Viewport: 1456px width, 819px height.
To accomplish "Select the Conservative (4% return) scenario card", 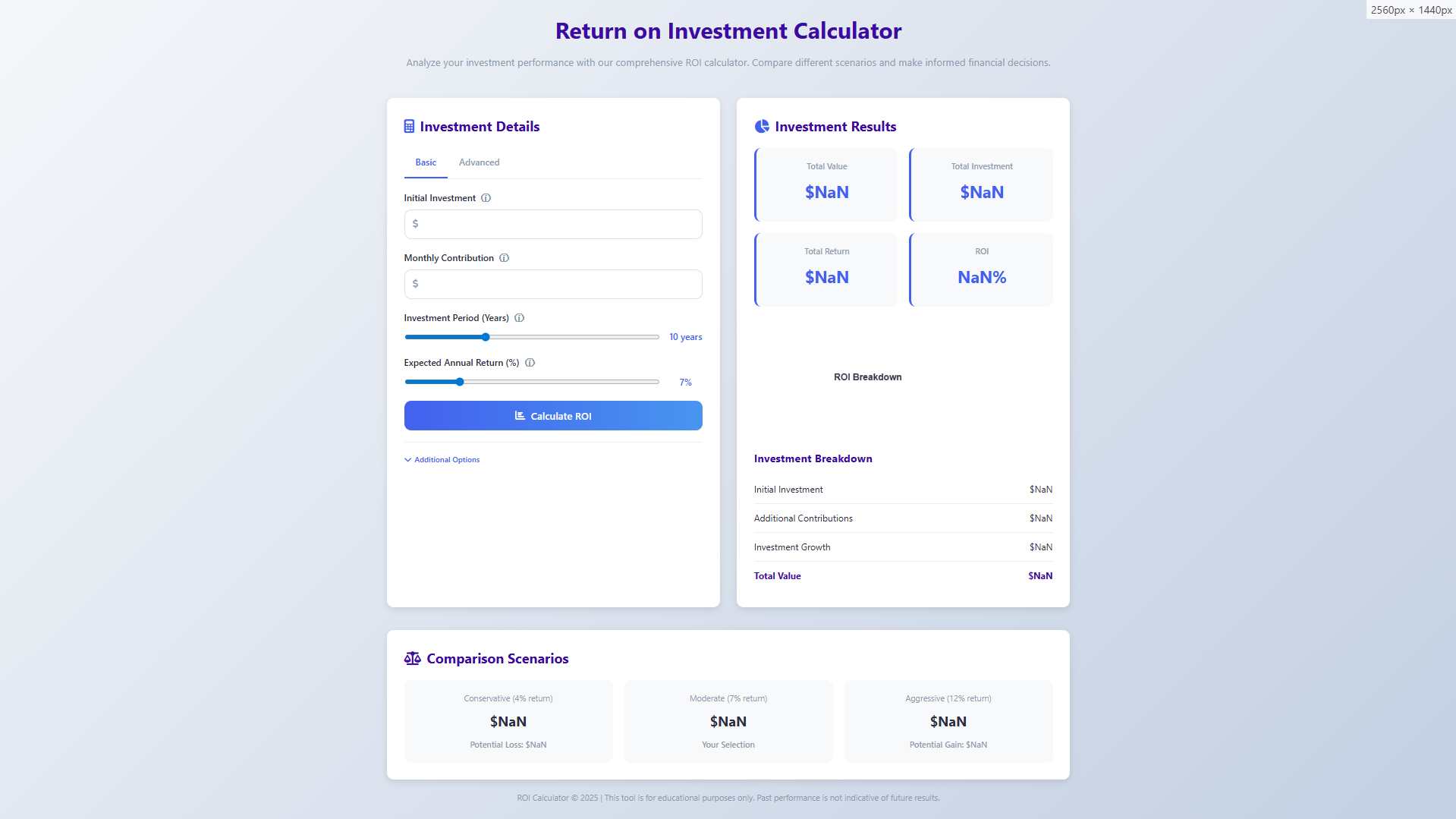I will [508, 721].
